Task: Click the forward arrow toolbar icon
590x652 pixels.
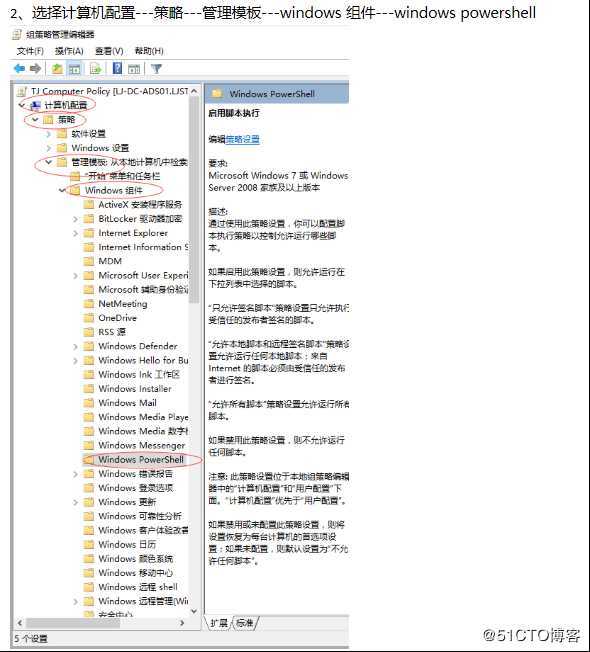Action: (x=36, y=69)
